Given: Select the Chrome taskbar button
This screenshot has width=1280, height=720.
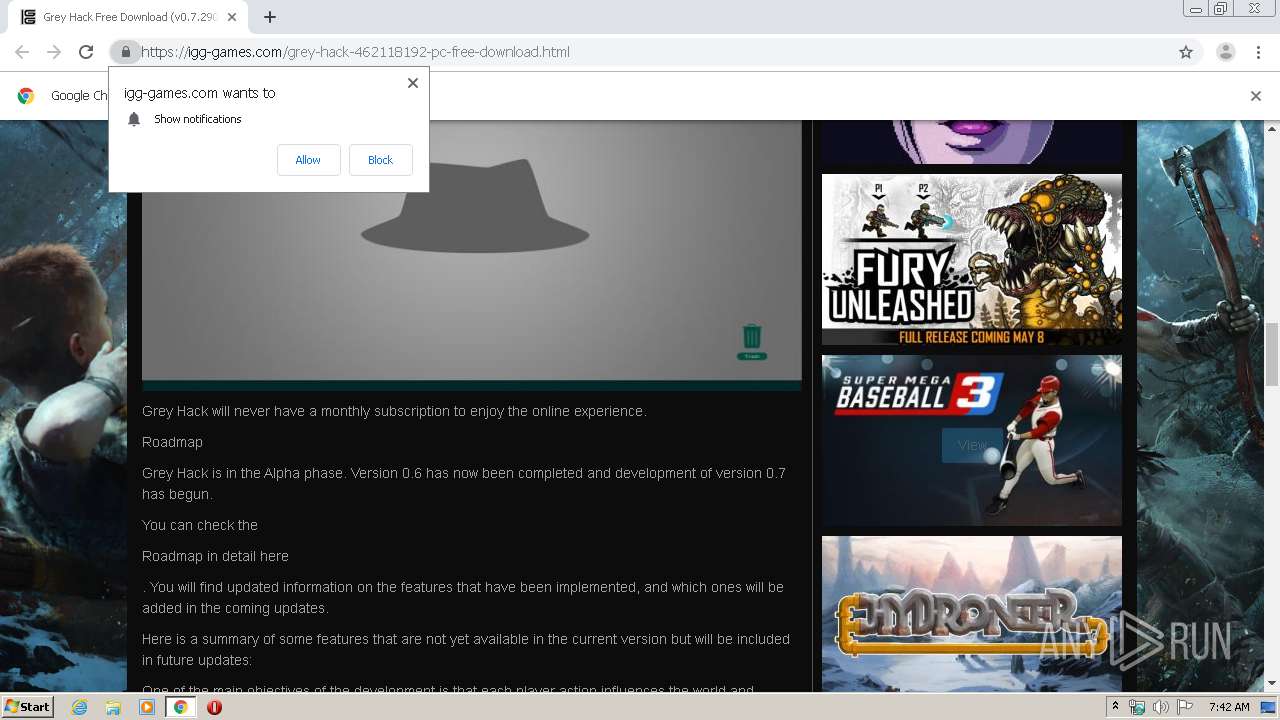Looking at the screenshot, I should pyautogui.click(x=181, y=707).
